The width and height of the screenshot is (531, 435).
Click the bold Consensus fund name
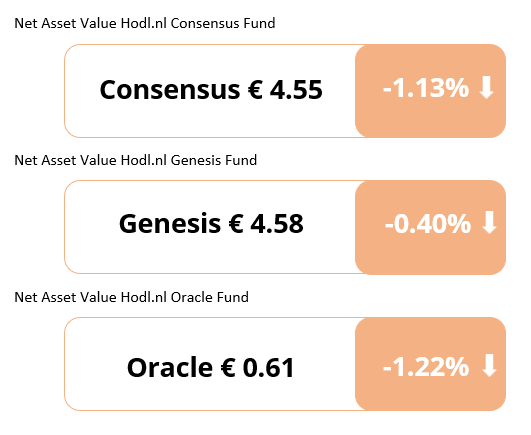point(170,90)
